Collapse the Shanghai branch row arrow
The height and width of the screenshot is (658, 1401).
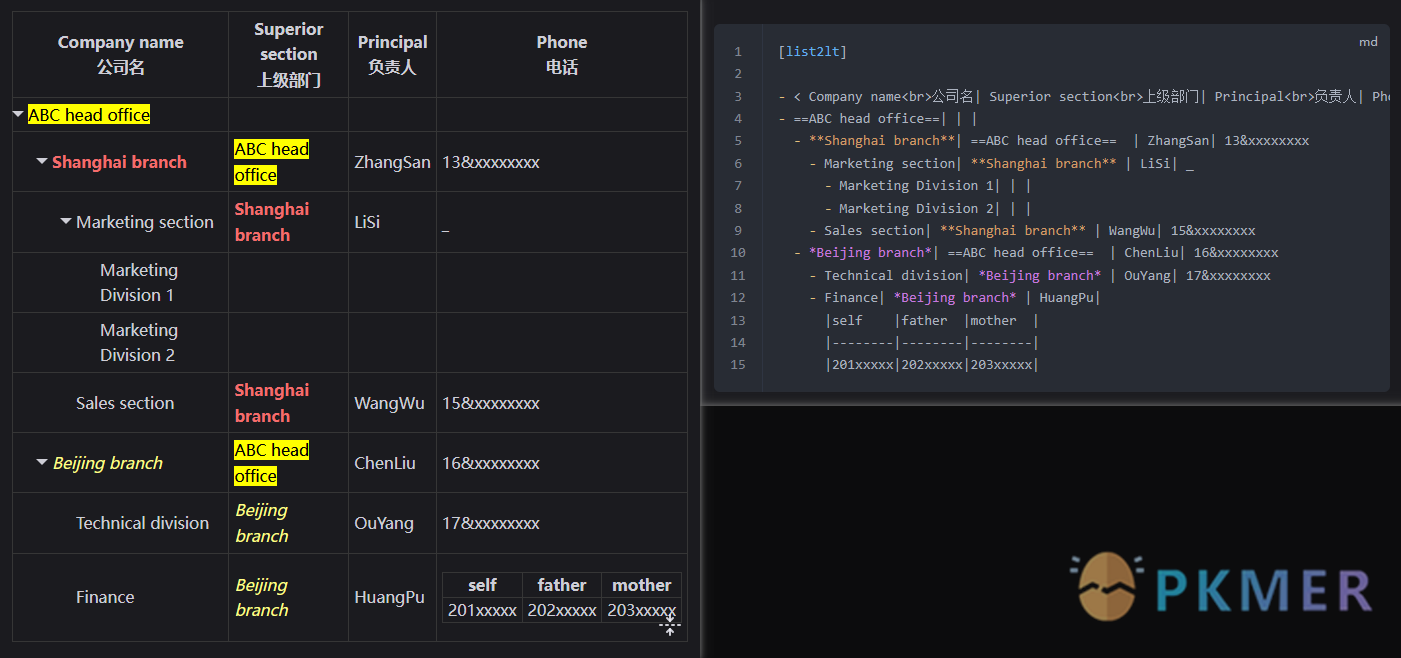42,161
